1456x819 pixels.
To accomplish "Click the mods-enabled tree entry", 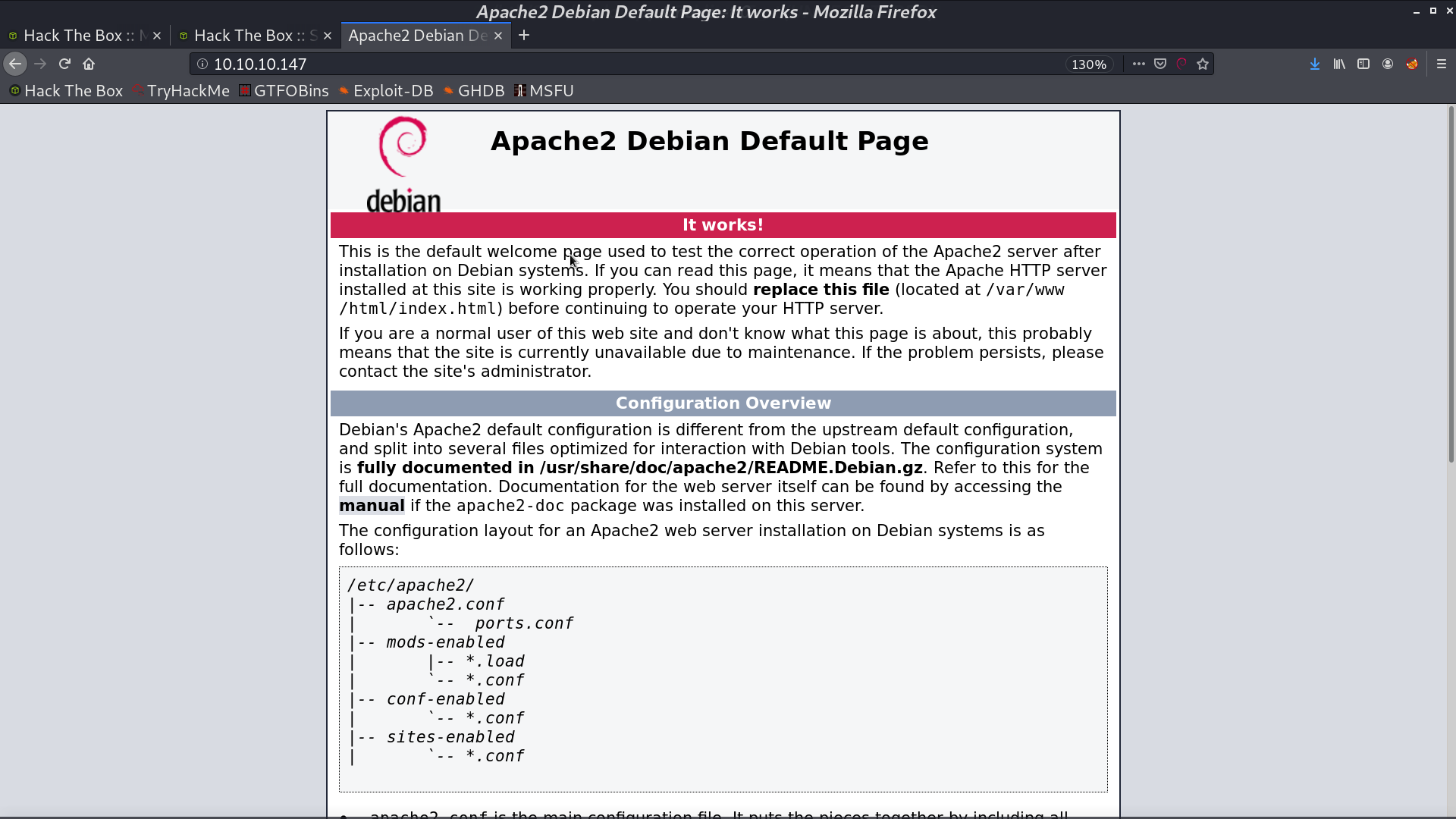I will click(445, 642).
